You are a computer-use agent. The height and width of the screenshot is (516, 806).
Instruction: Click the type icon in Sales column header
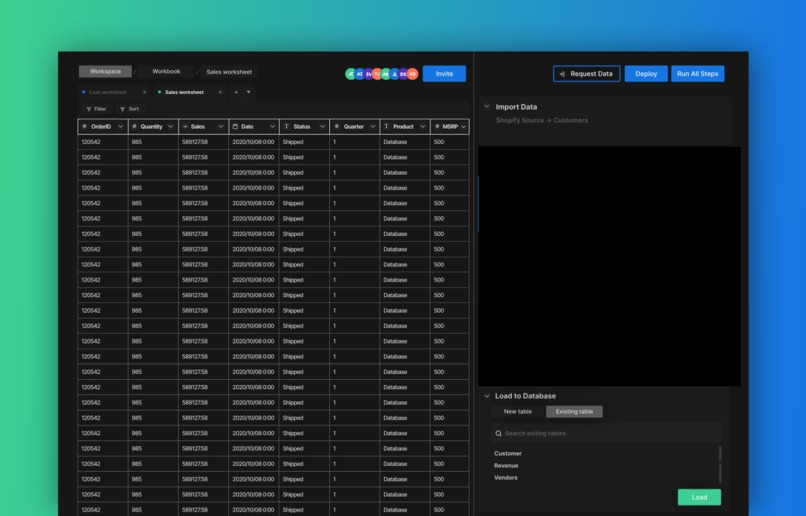[185, 126]
